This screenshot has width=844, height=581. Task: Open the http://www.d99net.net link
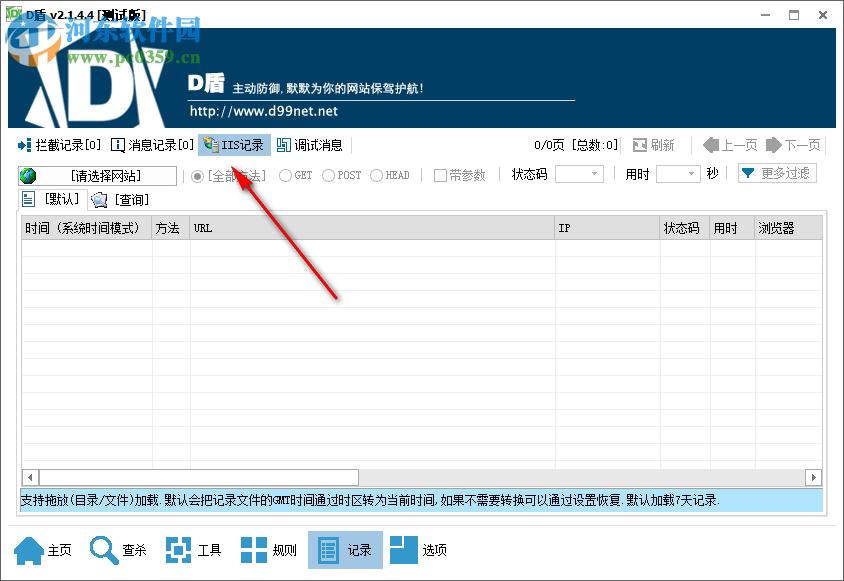pyautogui.click(x=264, y=111)
